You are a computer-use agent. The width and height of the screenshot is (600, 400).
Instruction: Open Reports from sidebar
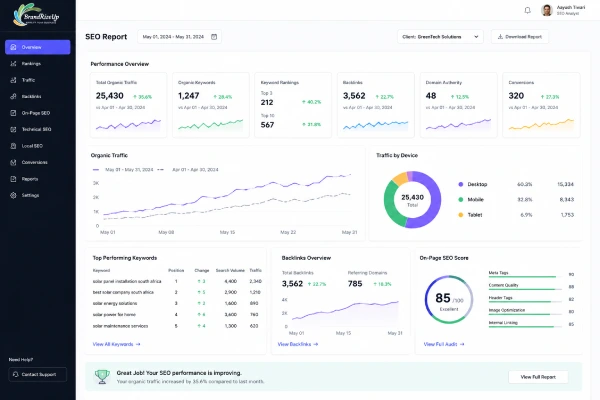(x=38, y=179)
